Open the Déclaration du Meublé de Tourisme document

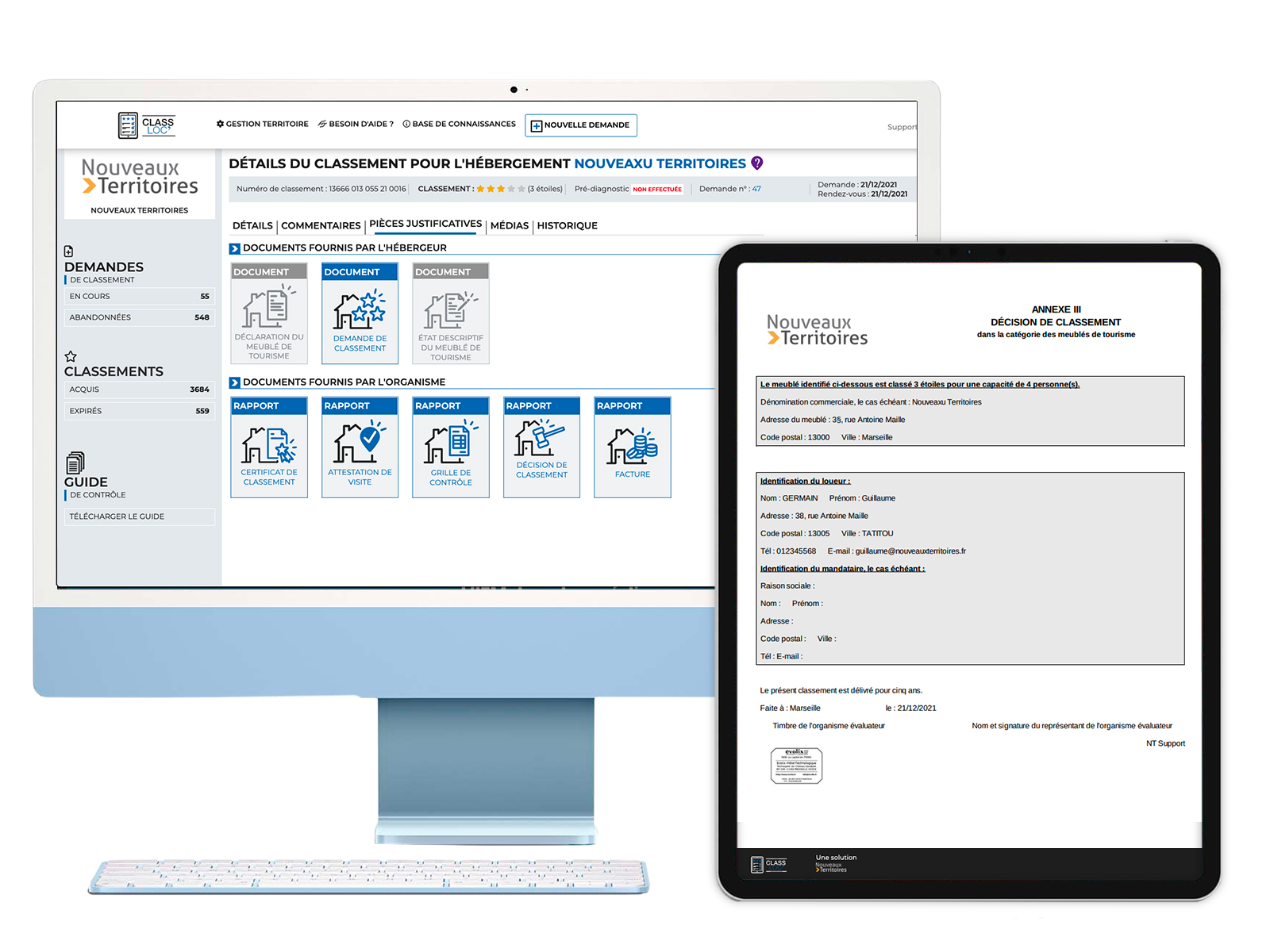269,314
